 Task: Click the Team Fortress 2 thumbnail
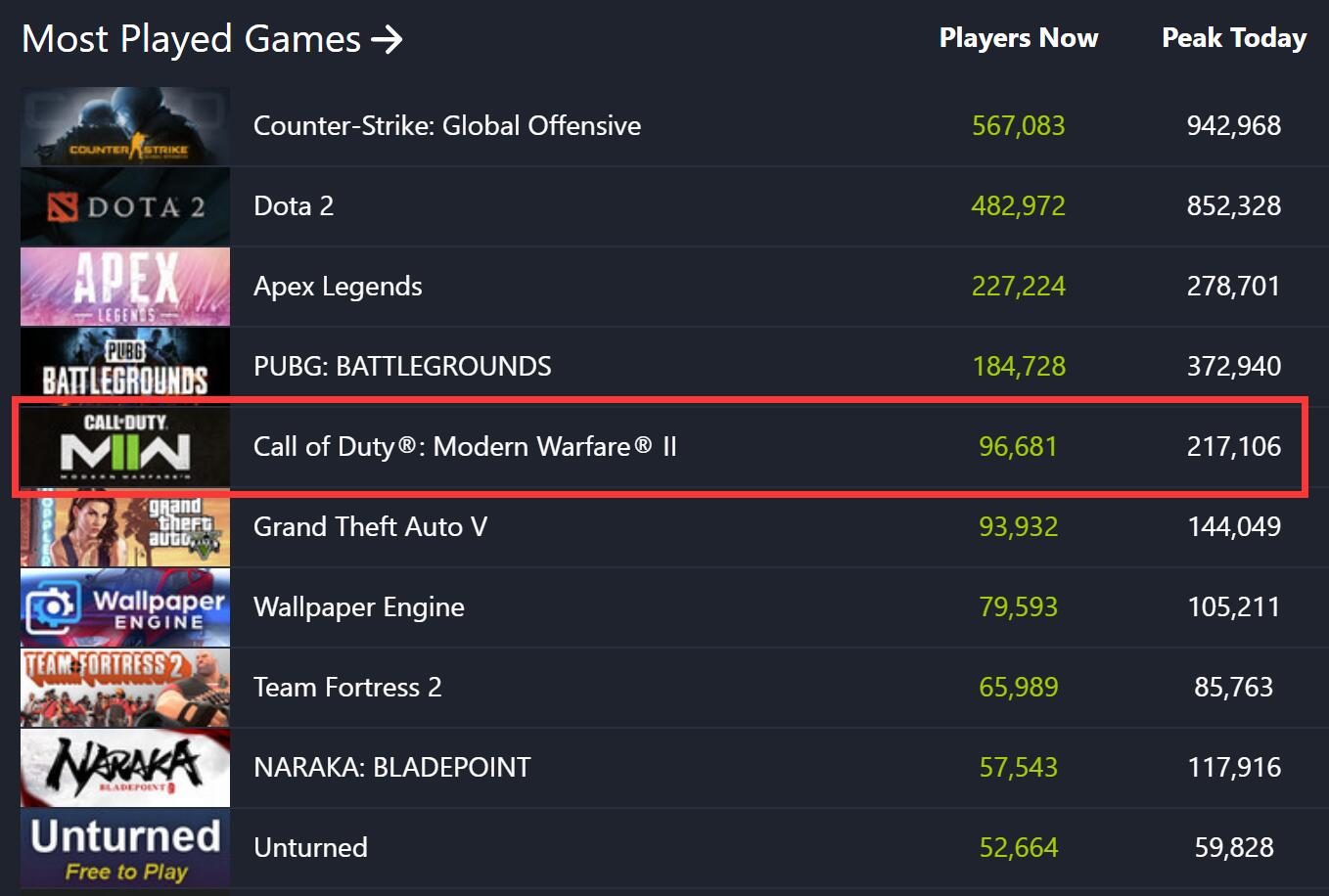pyautogui.click(x=125, y=688)
